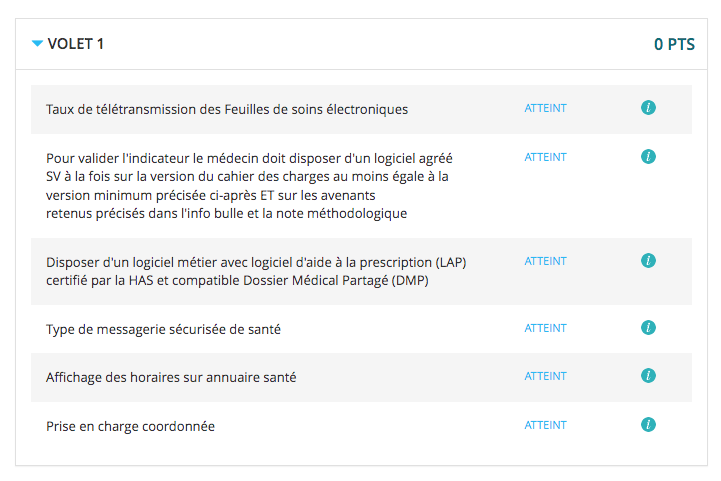Image resolution: width=721 pixels, height=481 pixels.
Task: Open info icon for Affichage des horaires row
Action: 648,375
